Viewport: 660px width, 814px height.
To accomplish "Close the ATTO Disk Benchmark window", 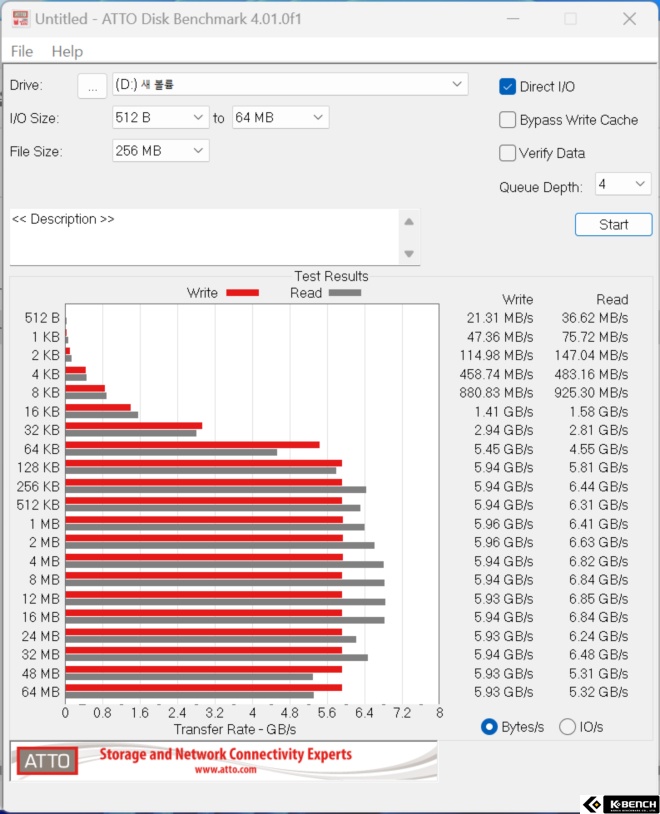I will [629, 19].
